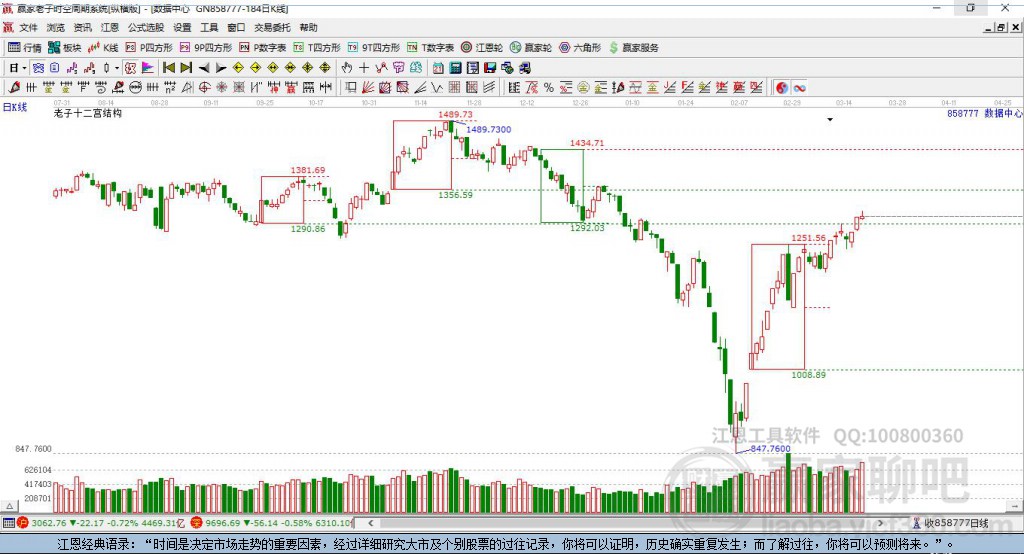The image size is (1024, 554).
Task: Open the T数字表 time number table
Action: point(430,48)
